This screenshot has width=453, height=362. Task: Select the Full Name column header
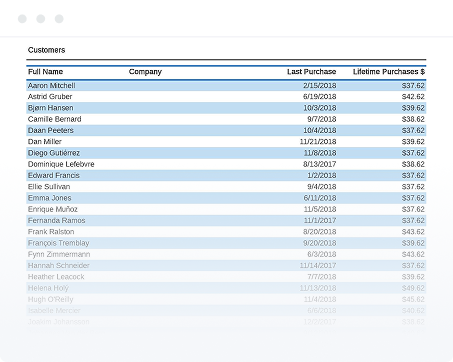click(45, 72)
